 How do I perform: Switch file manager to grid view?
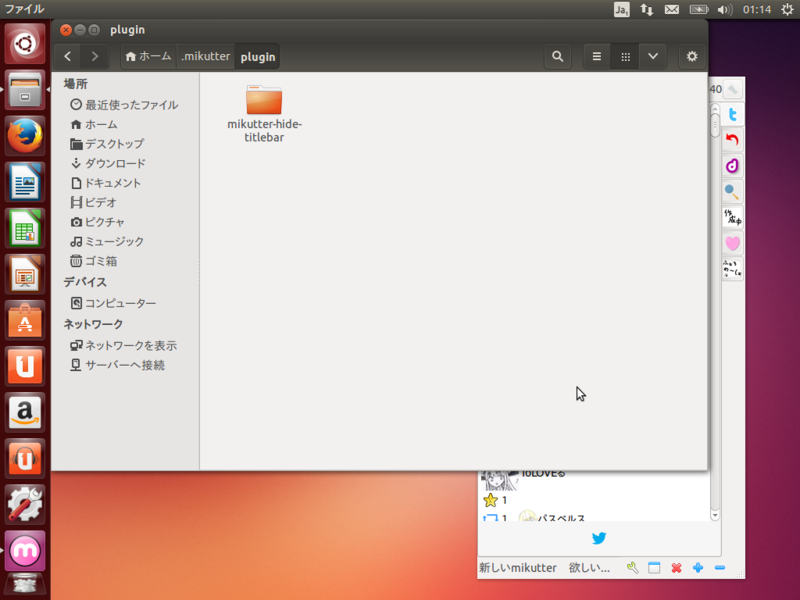[625, 57]
